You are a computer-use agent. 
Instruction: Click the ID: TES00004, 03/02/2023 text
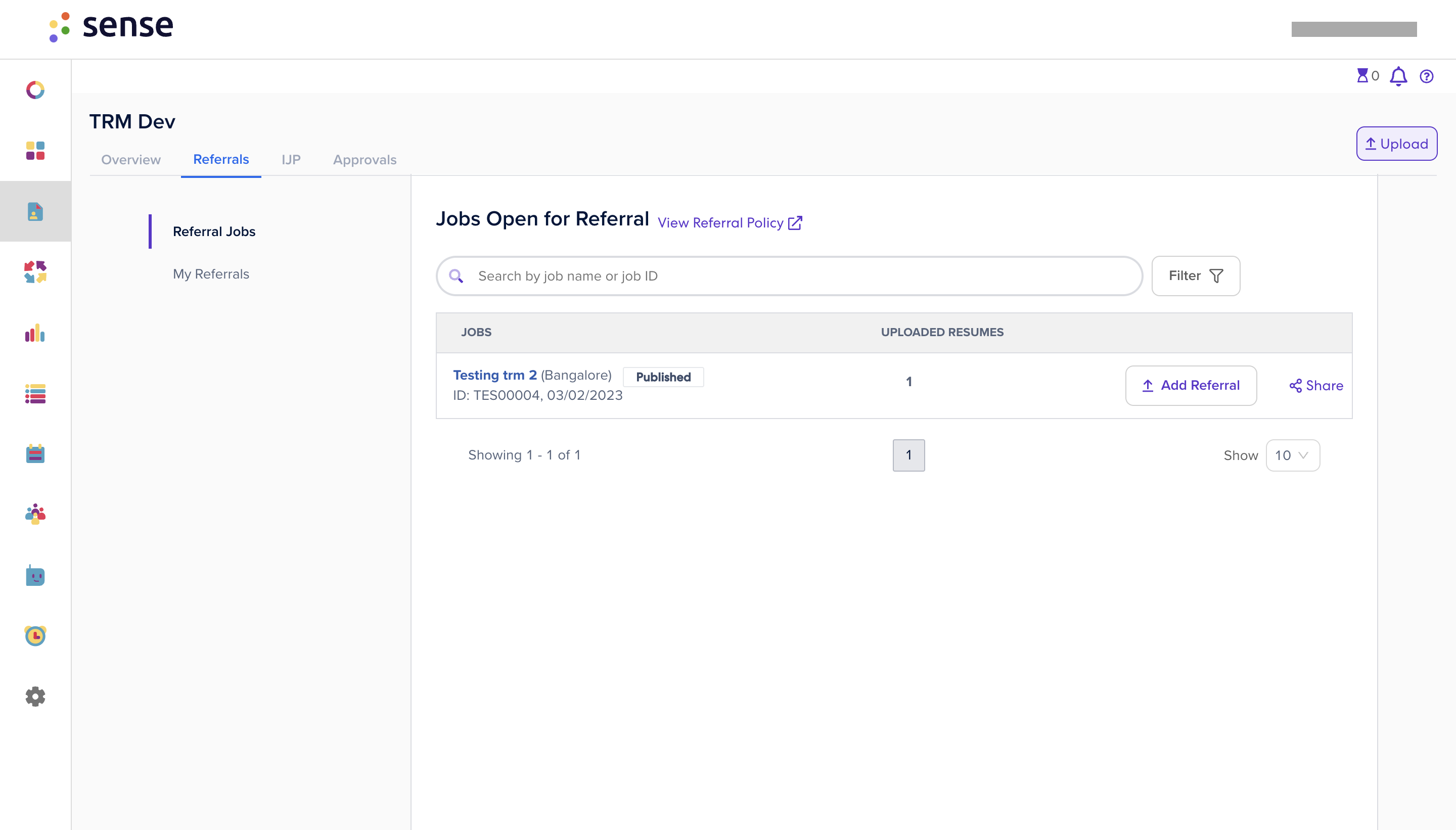click(537, 396)
